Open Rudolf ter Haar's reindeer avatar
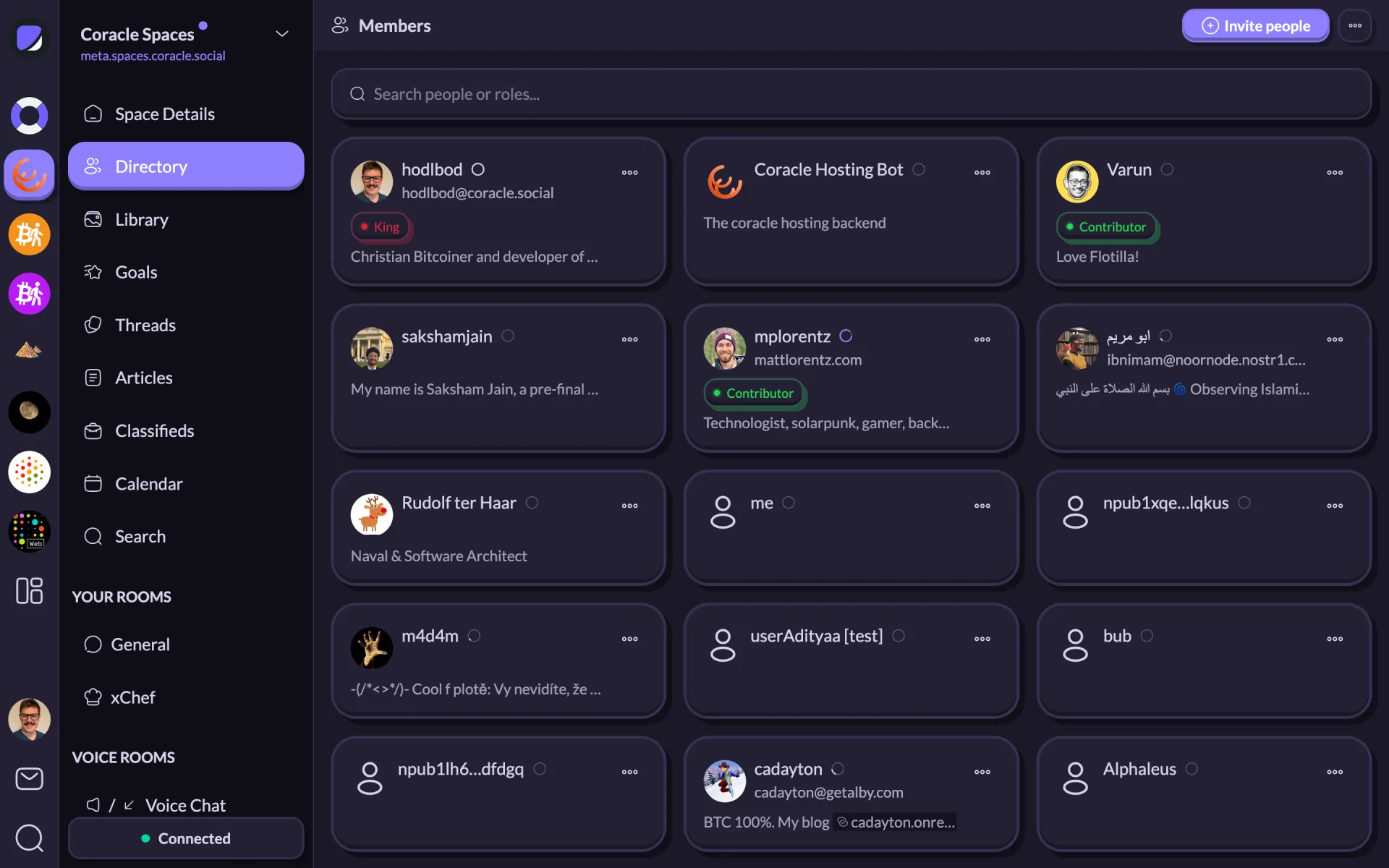Screen dimensions: 1389x868 [372, 514]
